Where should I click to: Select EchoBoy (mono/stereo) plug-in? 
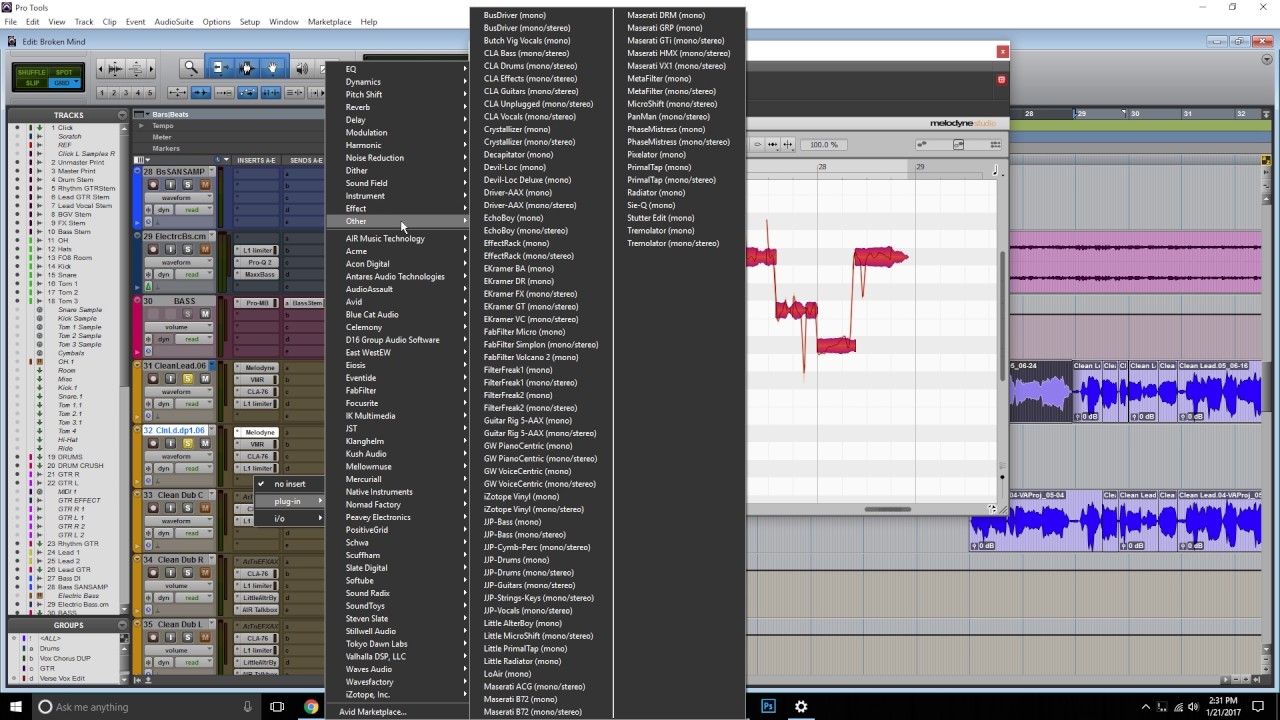[x=525, y=231]
